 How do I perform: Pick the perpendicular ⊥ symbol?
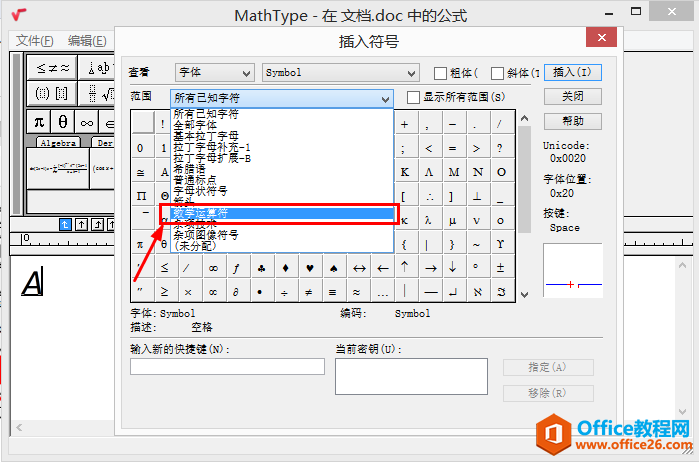coord(477,196)
